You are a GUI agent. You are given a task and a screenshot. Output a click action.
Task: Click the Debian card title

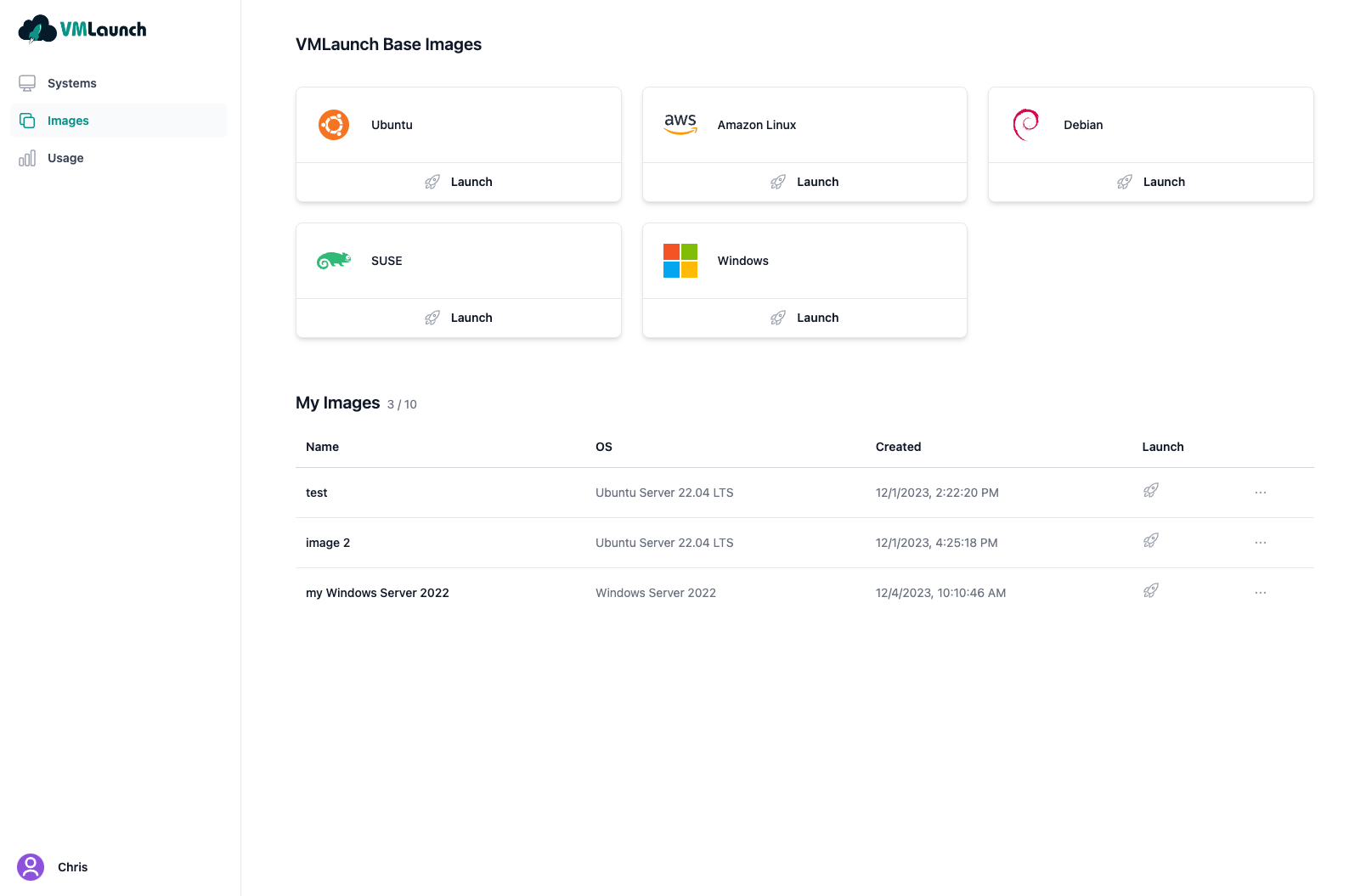(1083, 125)
